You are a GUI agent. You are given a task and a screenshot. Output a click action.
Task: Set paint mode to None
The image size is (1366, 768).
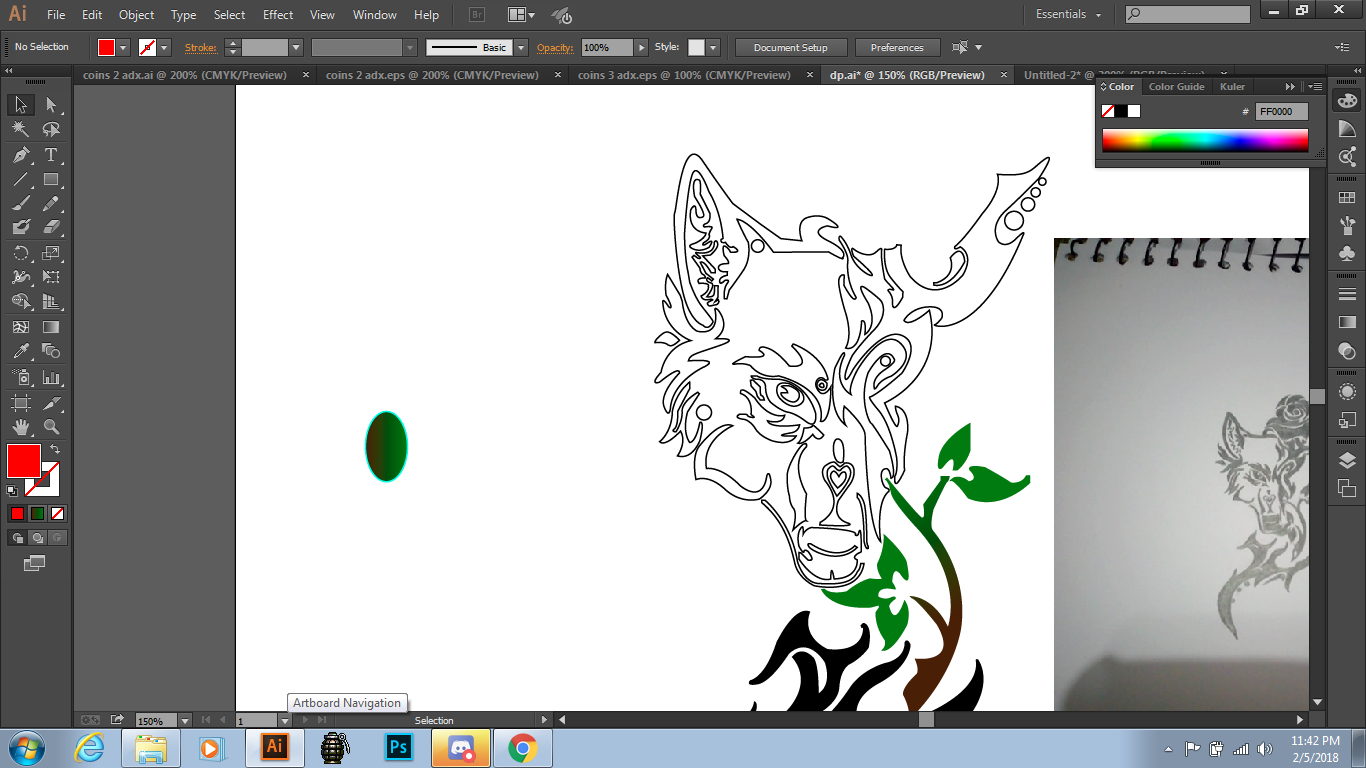coord(58,513)
